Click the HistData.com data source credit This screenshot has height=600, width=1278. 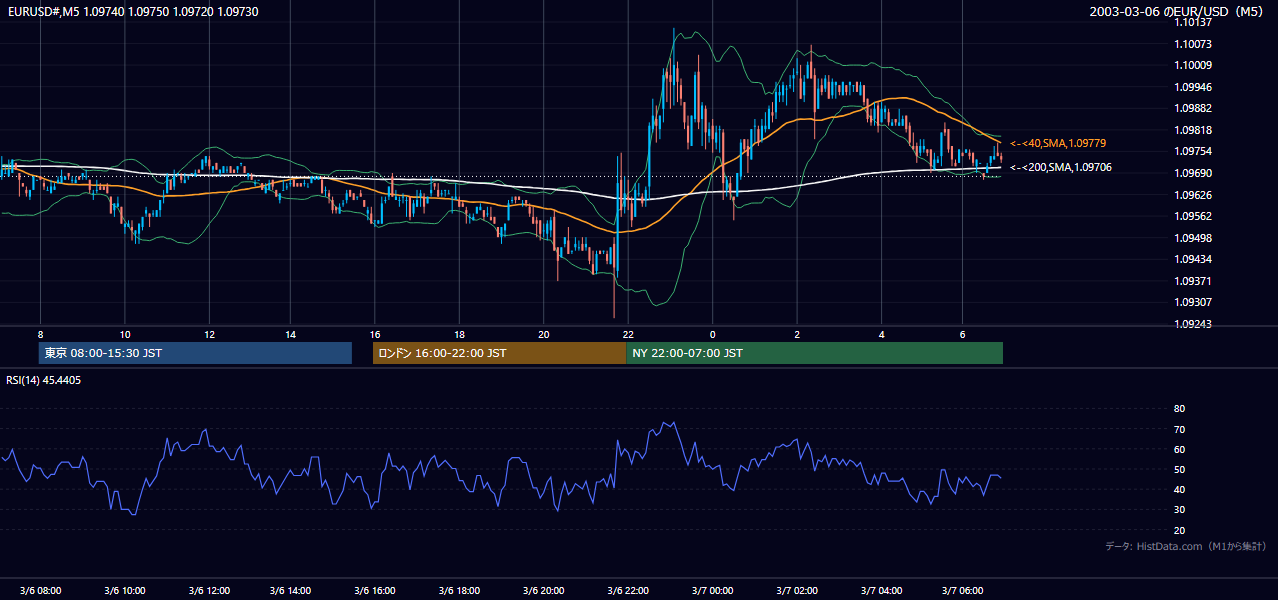tap(1186, 546)
